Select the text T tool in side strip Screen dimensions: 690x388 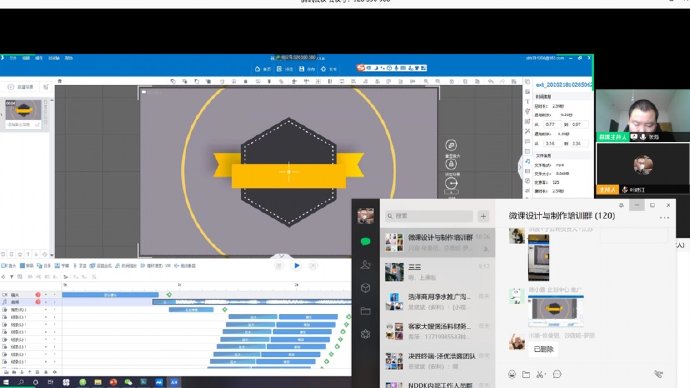(x=527, y=102)
